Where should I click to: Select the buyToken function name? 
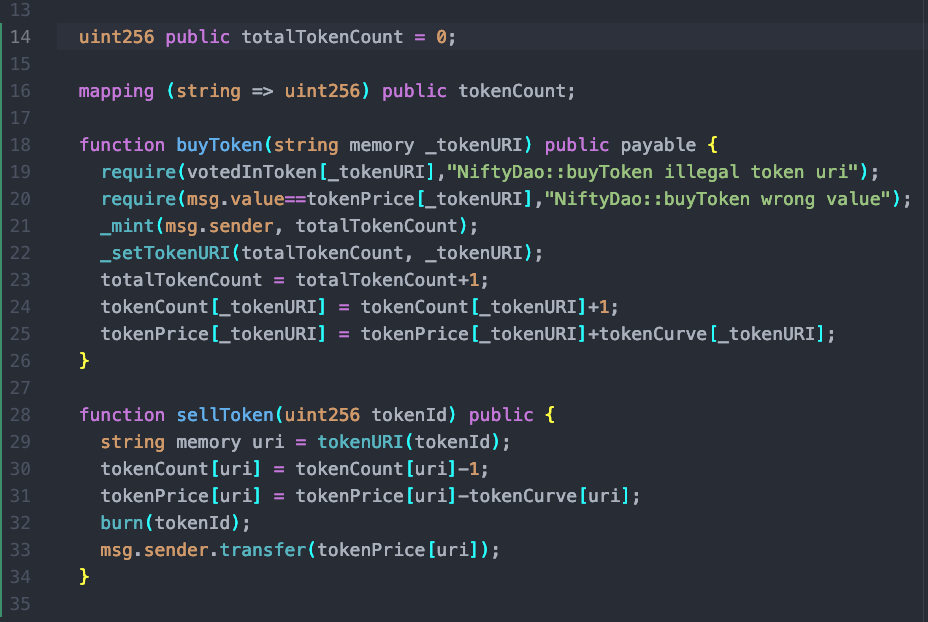(219, 145)
